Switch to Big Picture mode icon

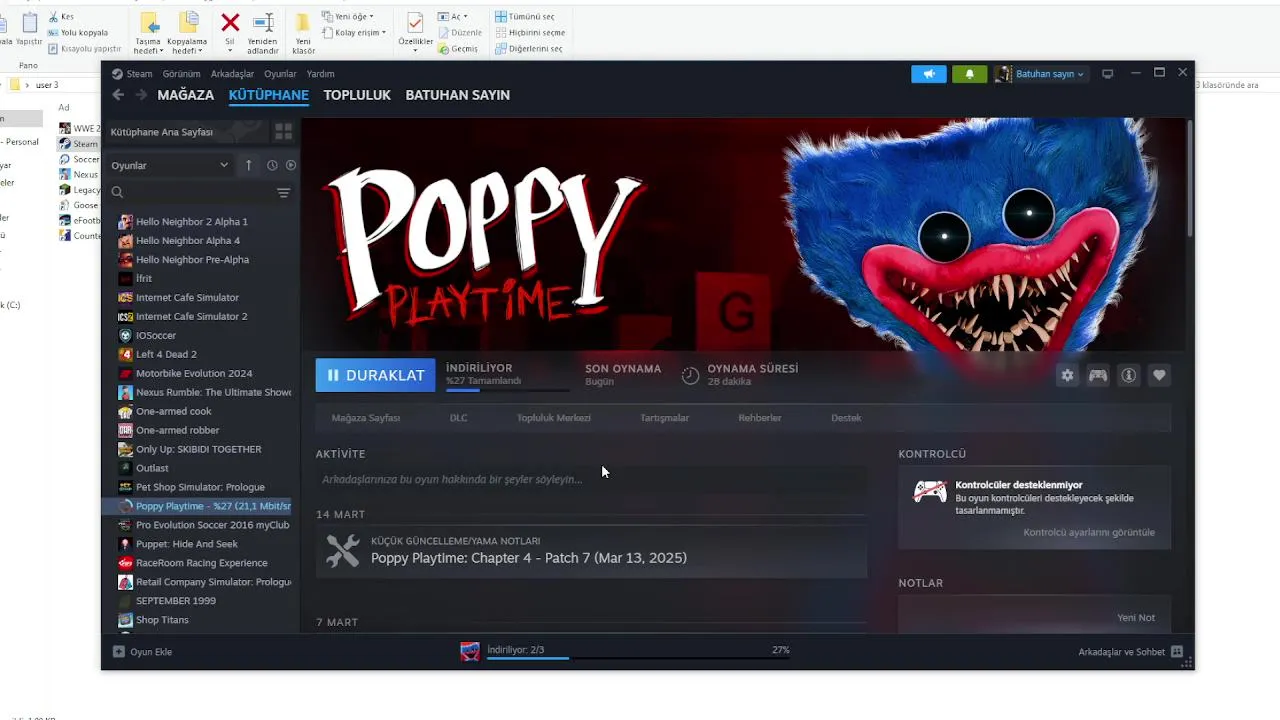[1107, 74]
